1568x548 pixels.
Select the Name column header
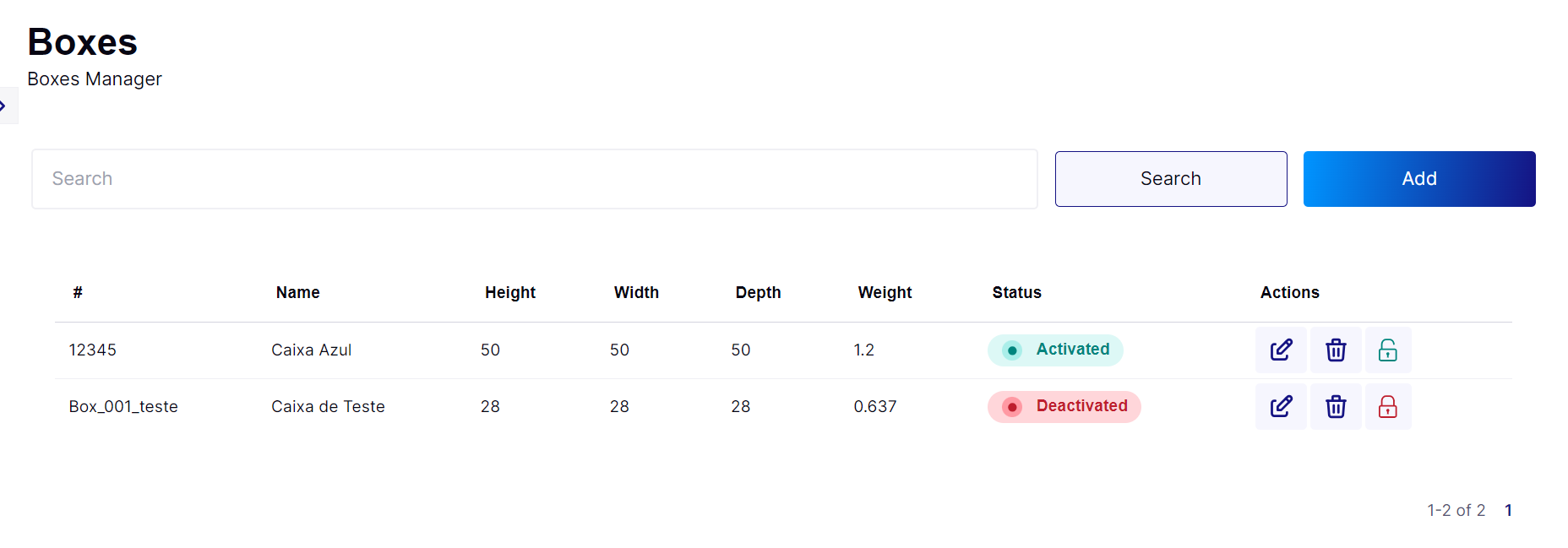297,292
